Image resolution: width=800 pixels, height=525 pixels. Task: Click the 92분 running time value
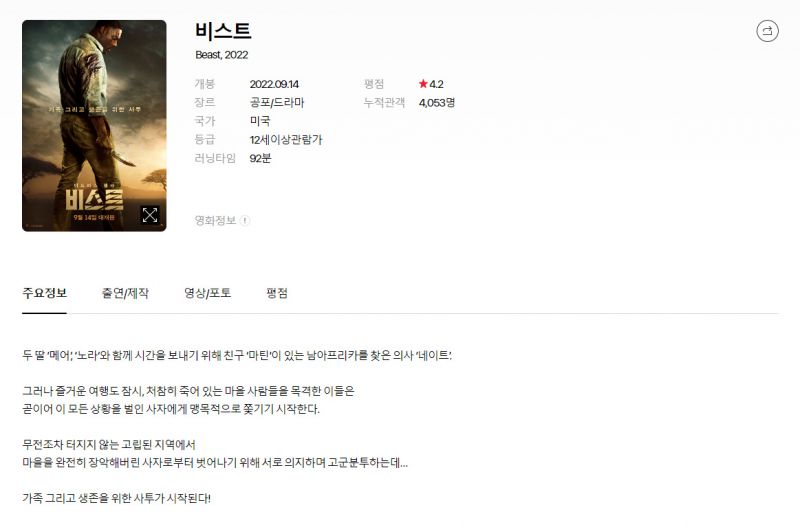[260, 158]
